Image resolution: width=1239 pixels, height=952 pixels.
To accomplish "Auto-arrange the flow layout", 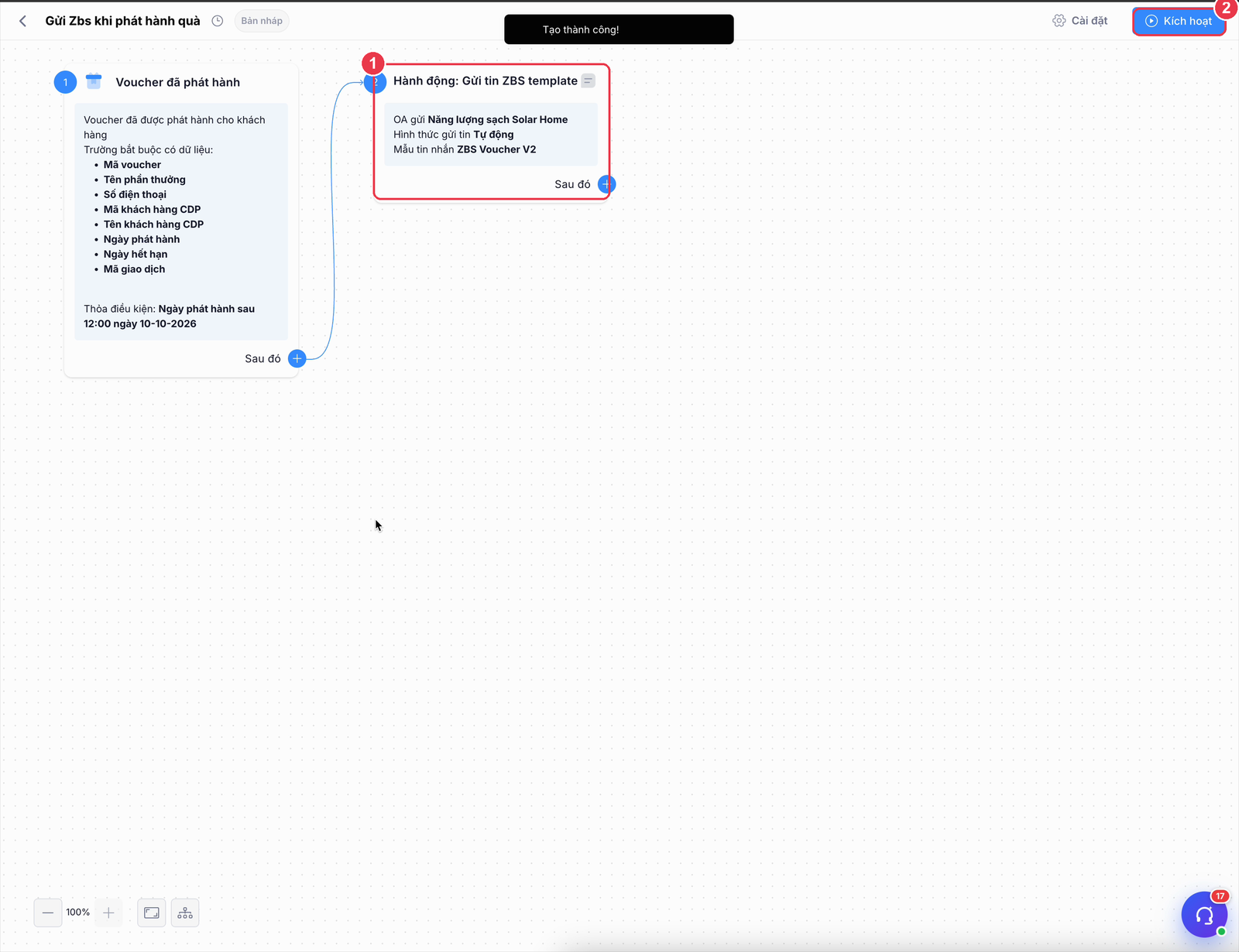I will pyautogui.click(x=185, y=913).
